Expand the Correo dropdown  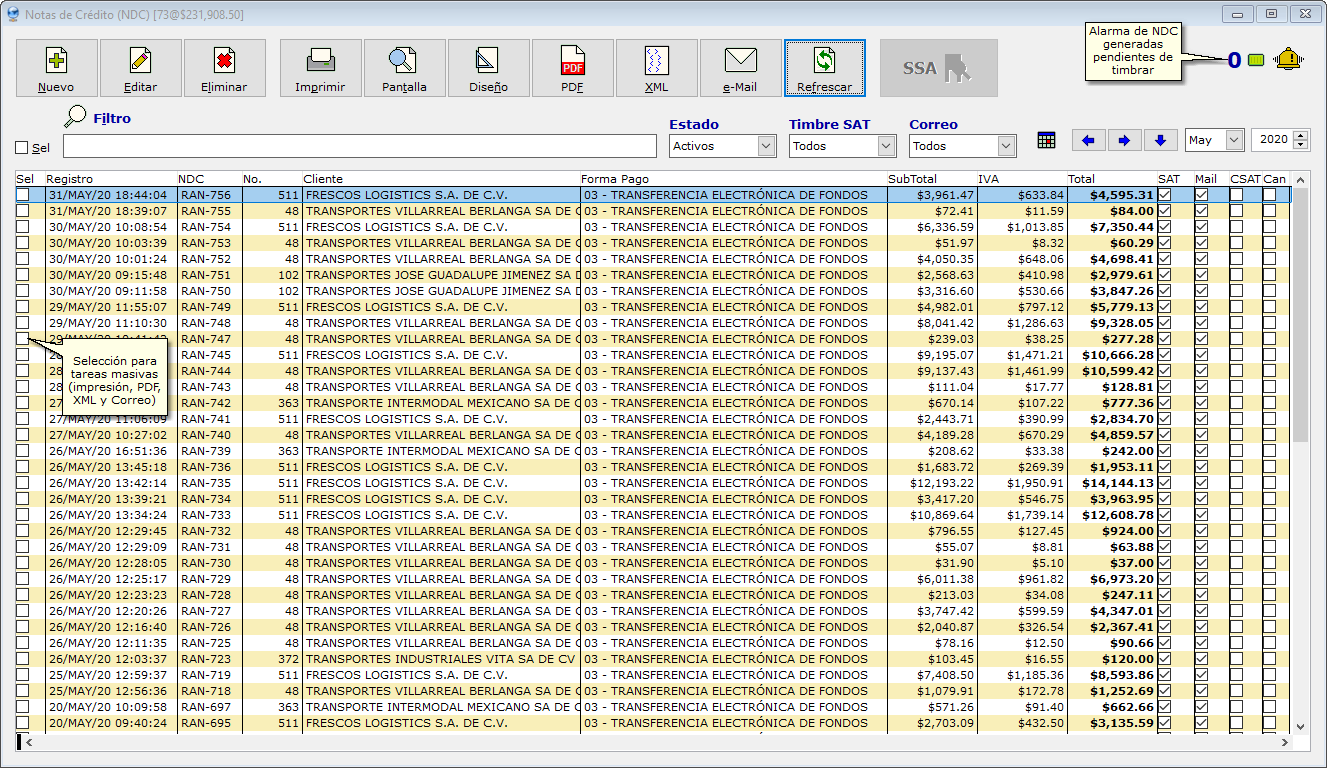[1006, 146]
